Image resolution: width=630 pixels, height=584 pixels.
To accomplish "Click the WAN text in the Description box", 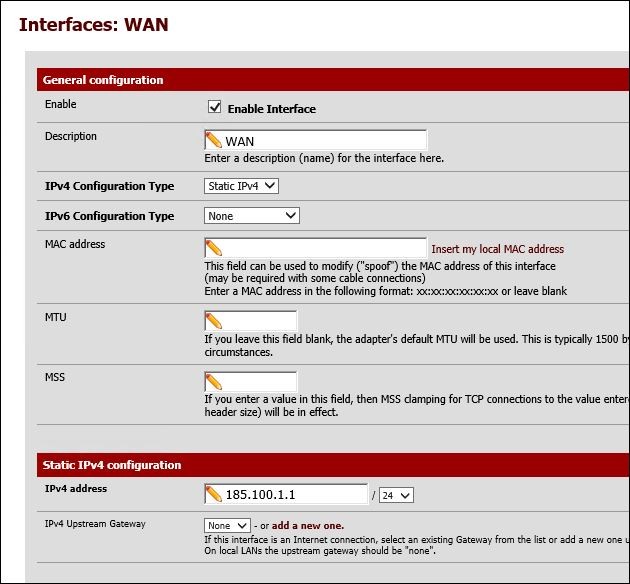I will (x=240, y=141).
